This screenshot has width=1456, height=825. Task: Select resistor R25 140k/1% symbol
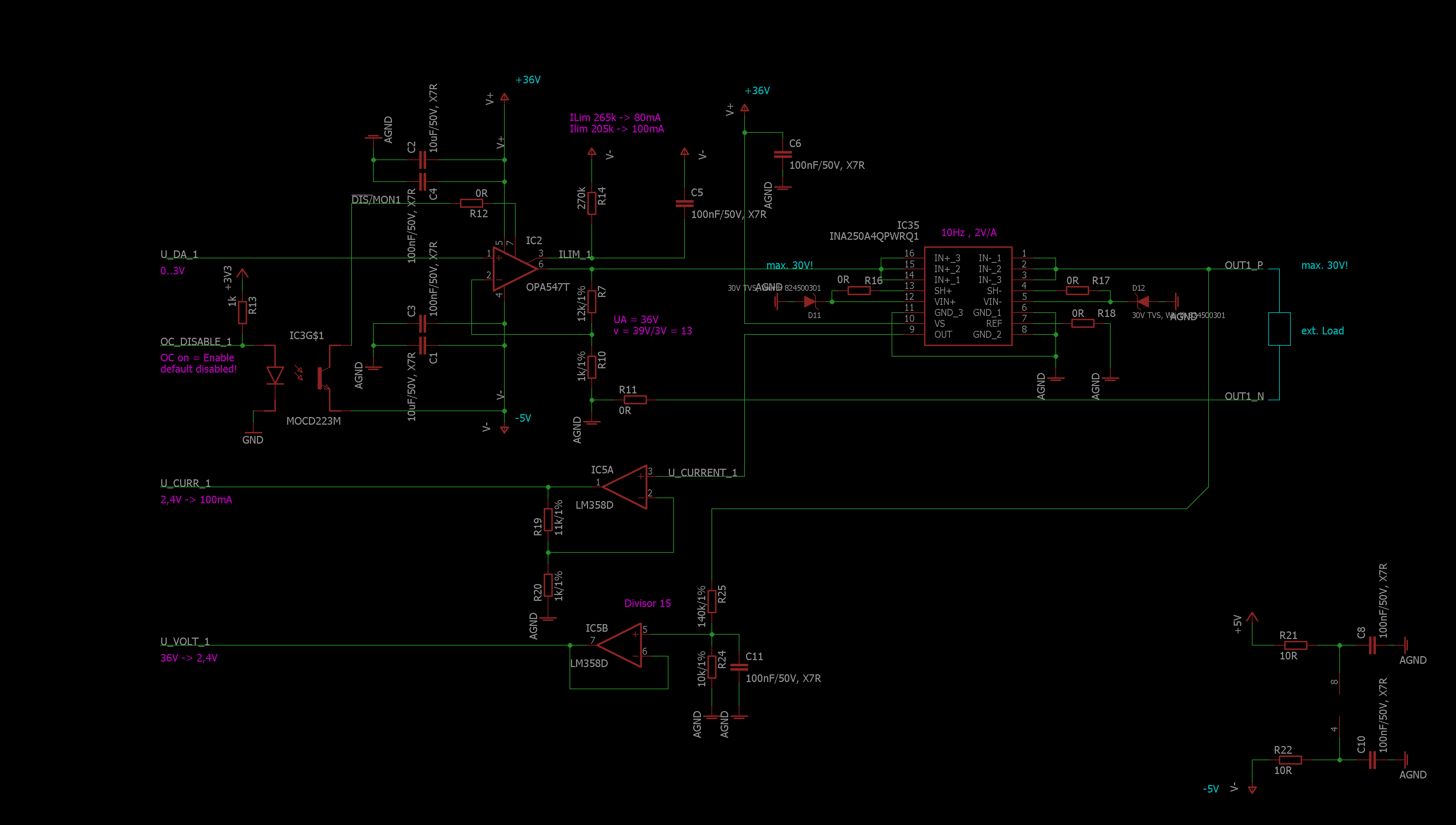(x=711, y=601)
